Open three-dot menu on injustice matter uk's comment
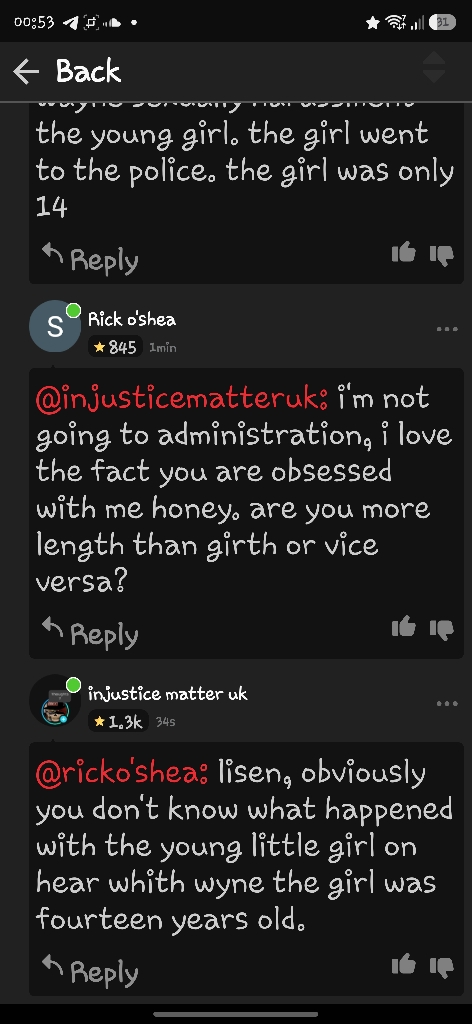 [x=447, y=703]
